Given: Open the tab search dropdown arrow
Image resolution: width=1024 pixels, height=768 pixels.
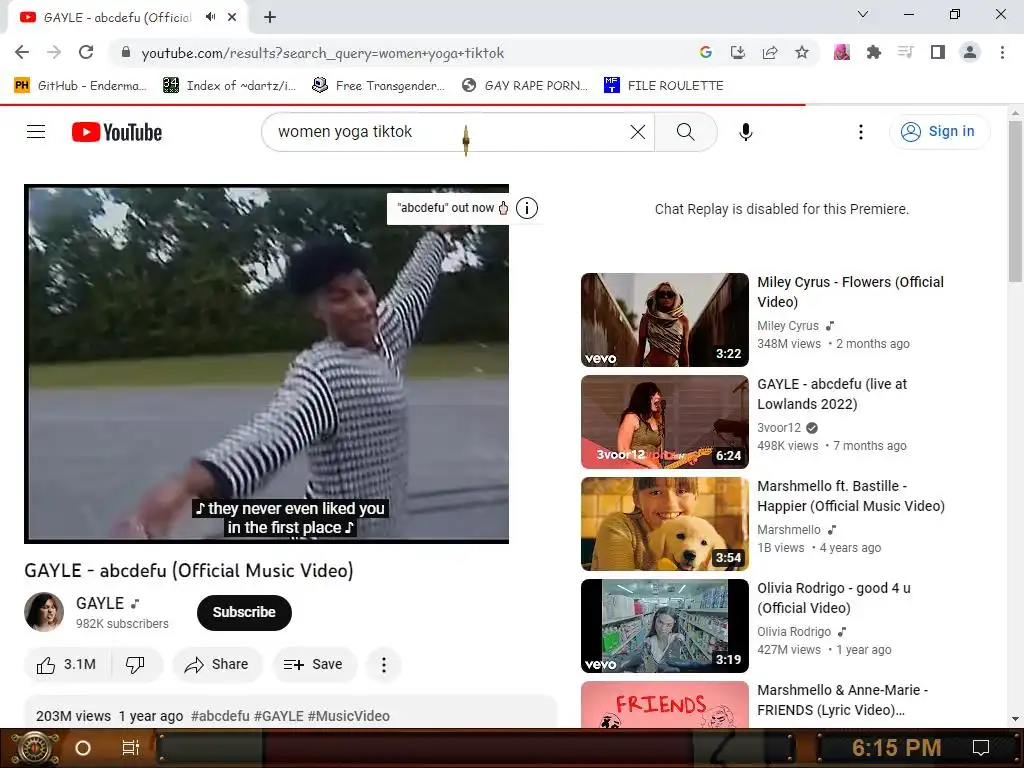Looking at the screenshot, I should pos(863,14).
